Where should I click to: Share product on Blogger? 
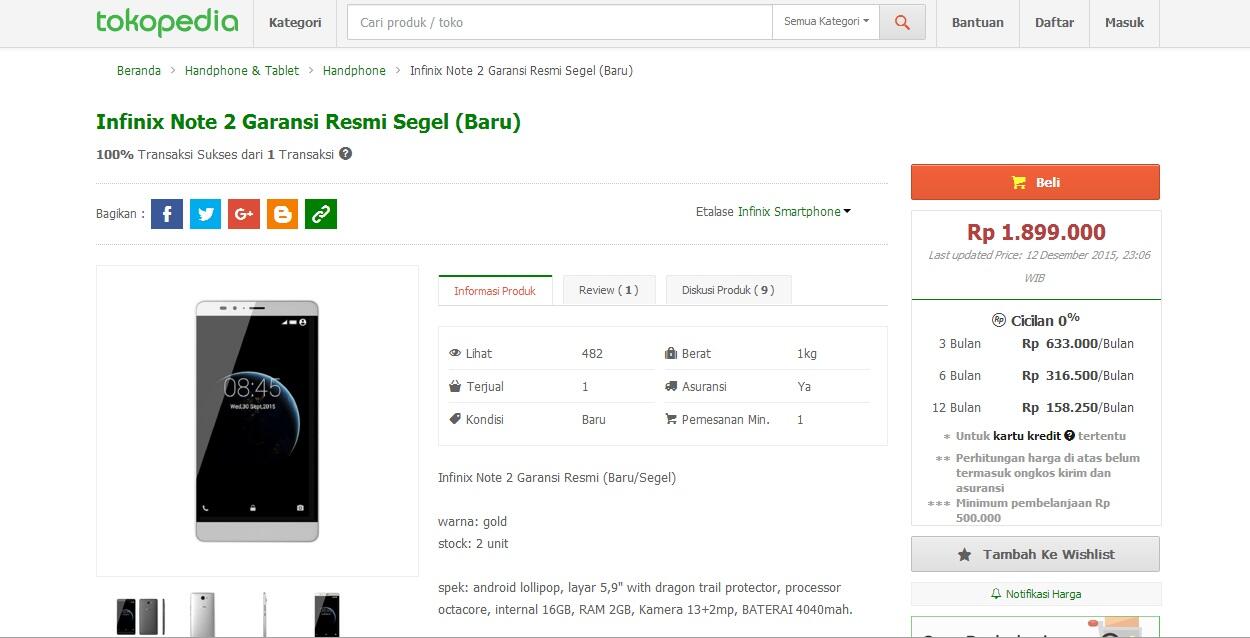(282, 213)
